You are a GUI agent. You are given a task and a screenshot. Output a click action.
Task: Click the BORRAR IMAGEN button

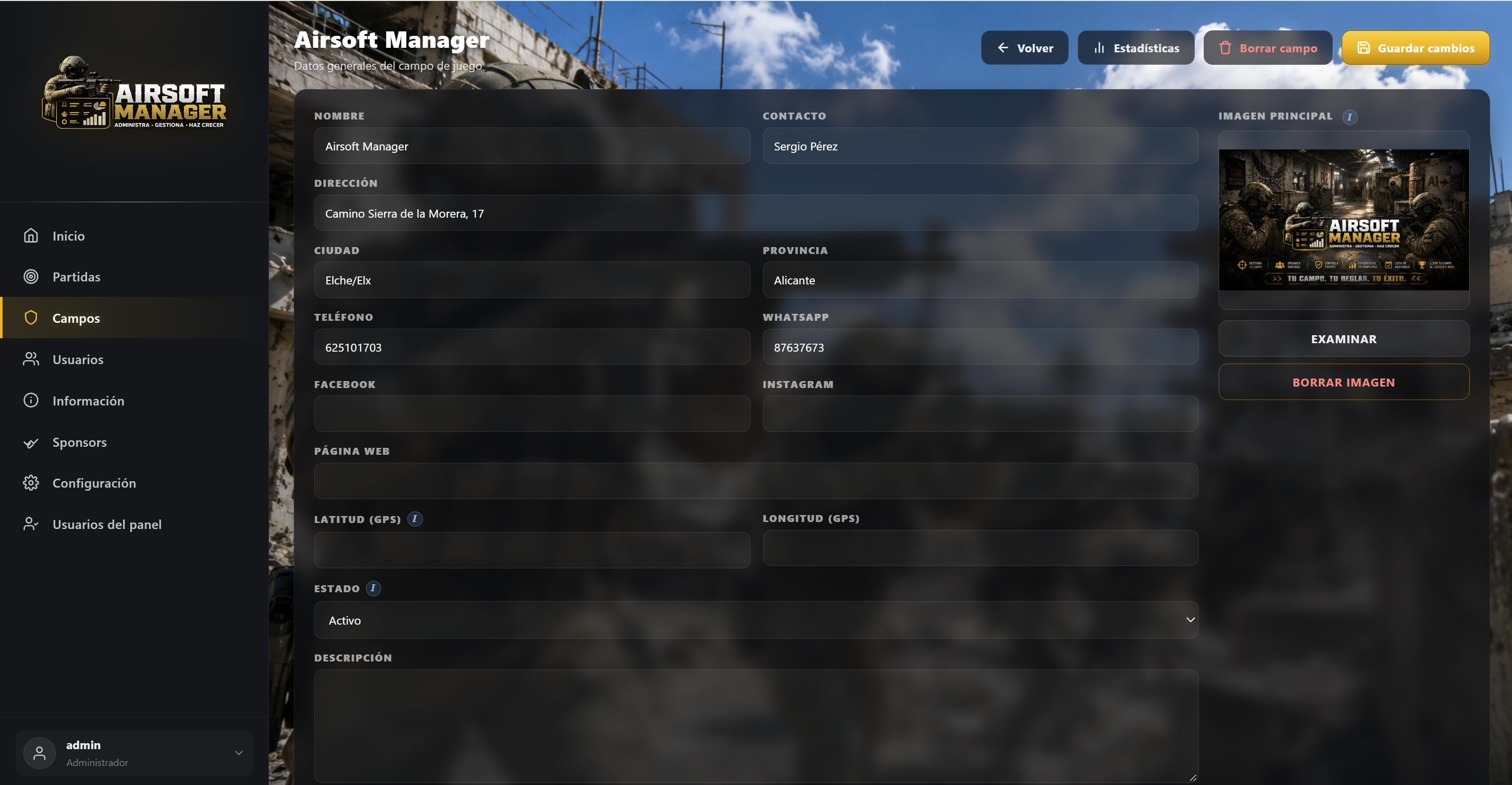(1344, 382)
